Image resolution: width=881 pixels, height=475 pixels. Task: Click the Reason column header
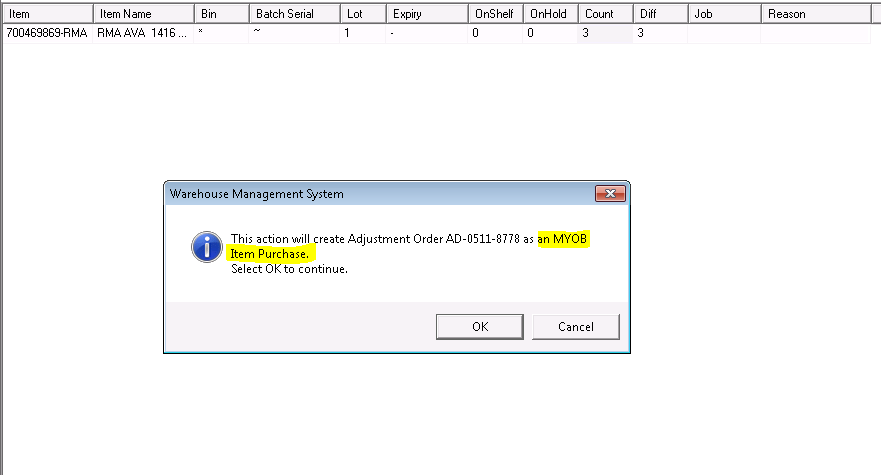[x=816, y=14]
